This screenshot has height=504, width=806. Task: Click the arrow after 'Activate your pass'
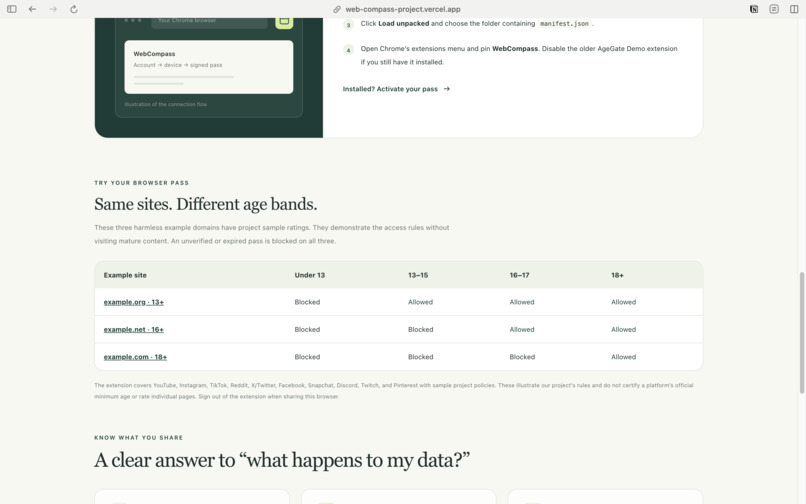[x=447, y=89]
